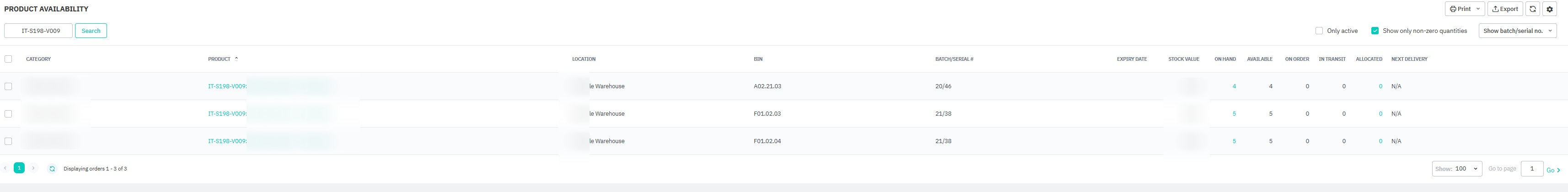
Task: Click the Product column sort arrow
Action: 236,59
